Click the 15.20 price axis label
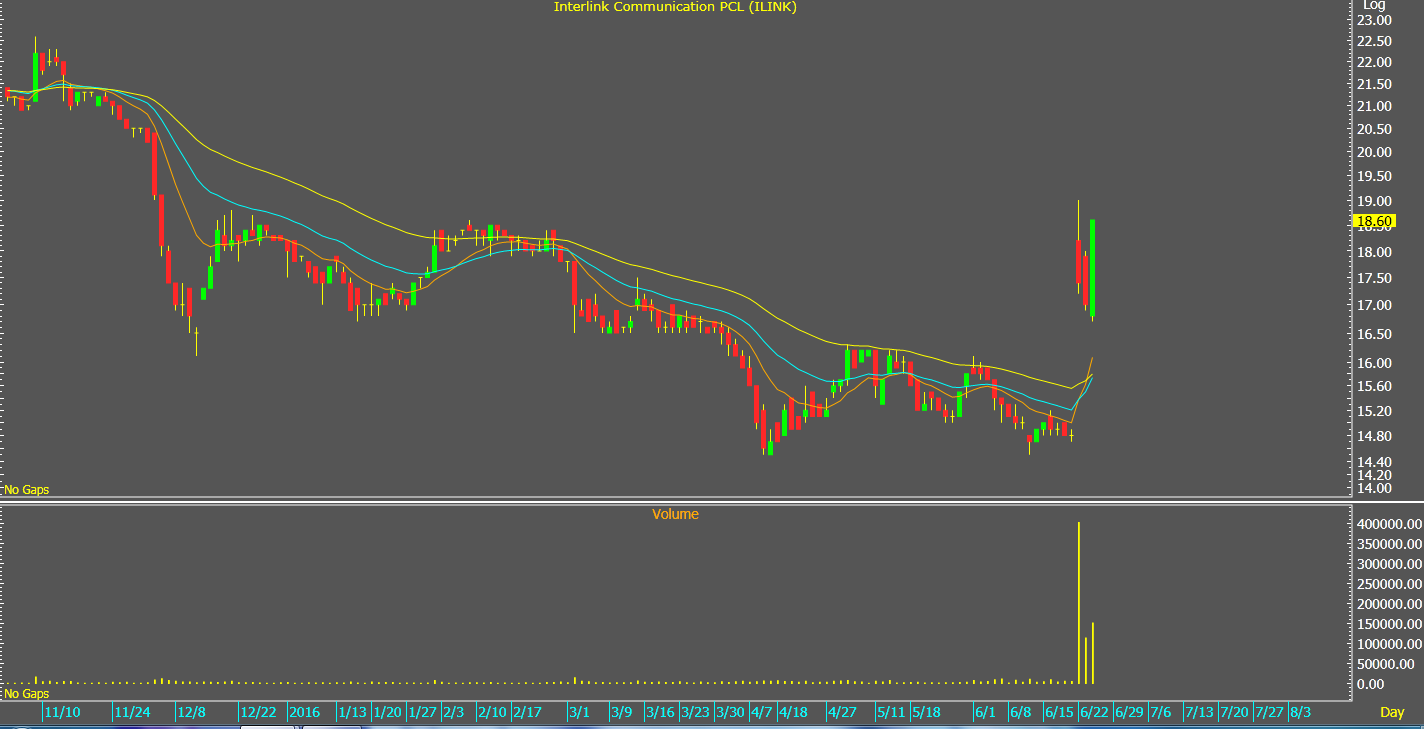The image size is (1424, 729). [x=1374, y=411]
